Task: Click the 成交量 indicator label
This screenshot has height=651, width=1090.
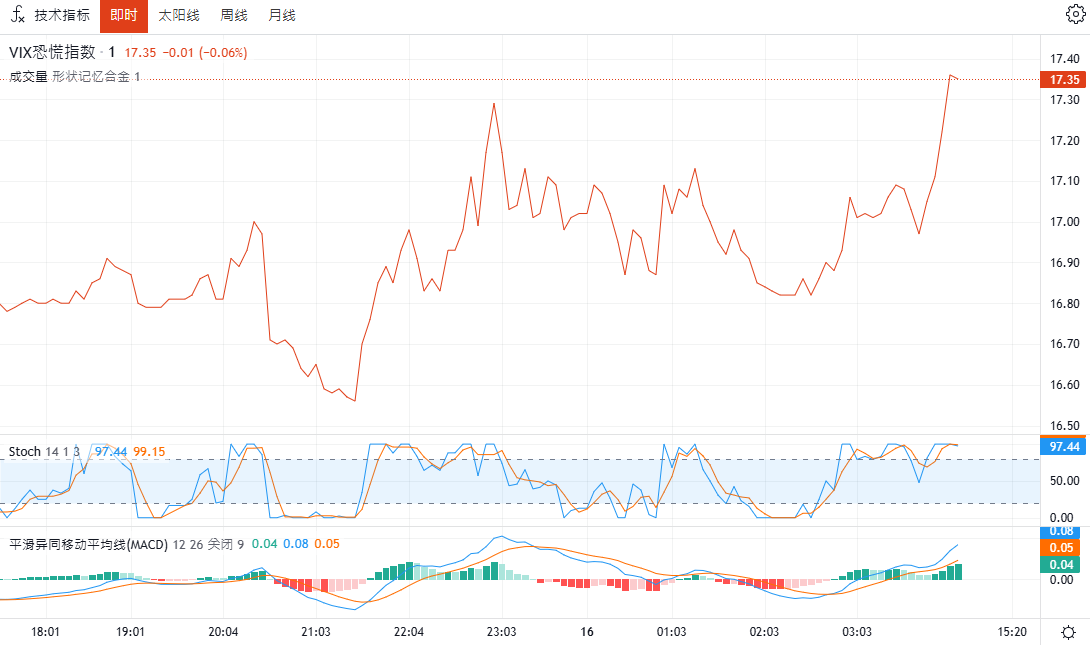Action: click(29, 77)
